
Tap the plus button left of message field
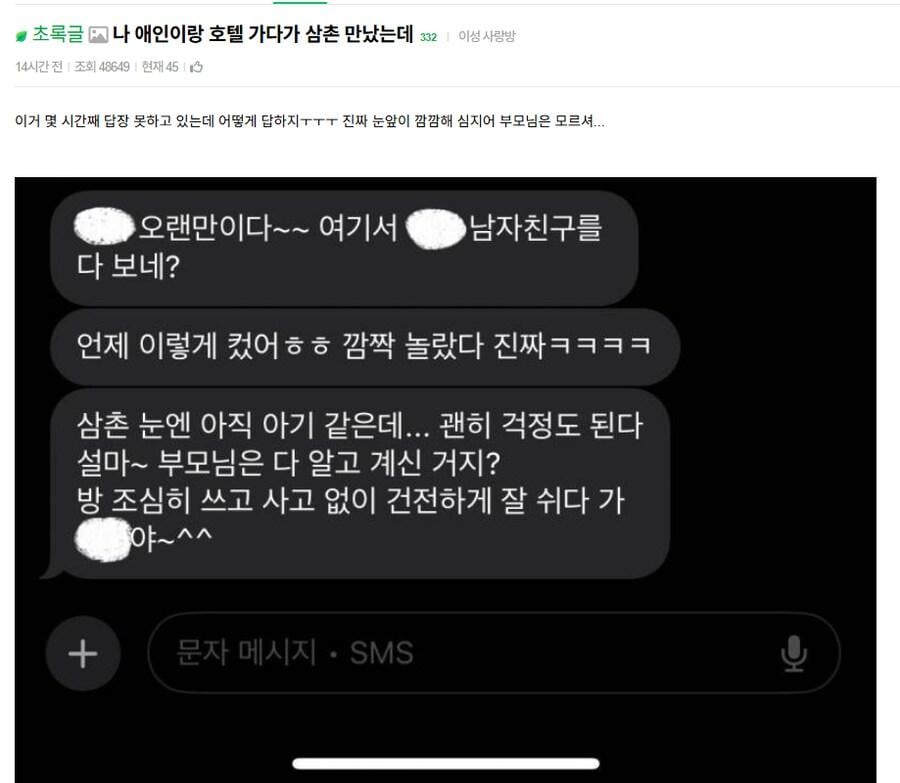(x=83, y=653)
